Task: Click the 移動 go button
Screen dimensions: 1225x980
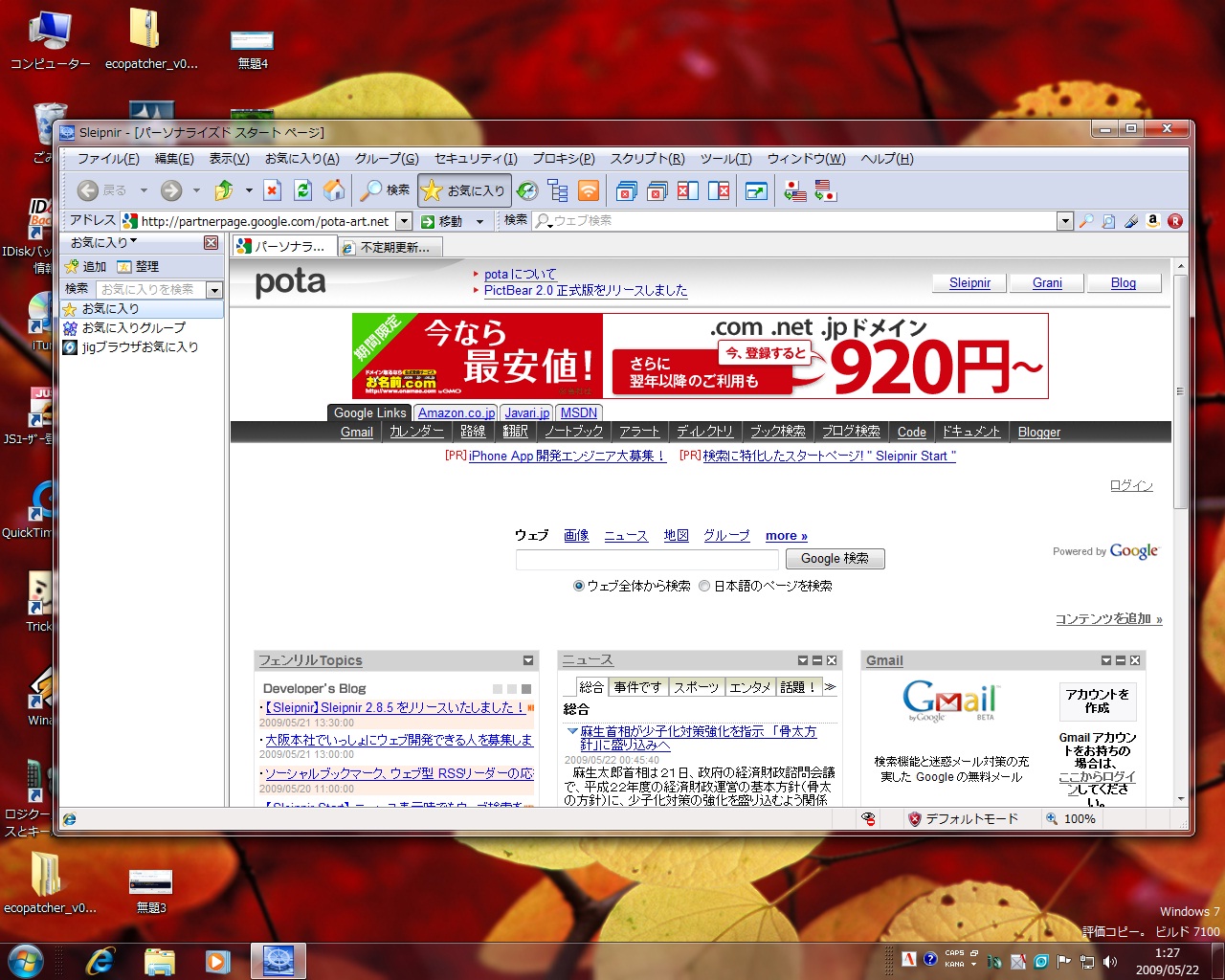Action: click(443, 221)
